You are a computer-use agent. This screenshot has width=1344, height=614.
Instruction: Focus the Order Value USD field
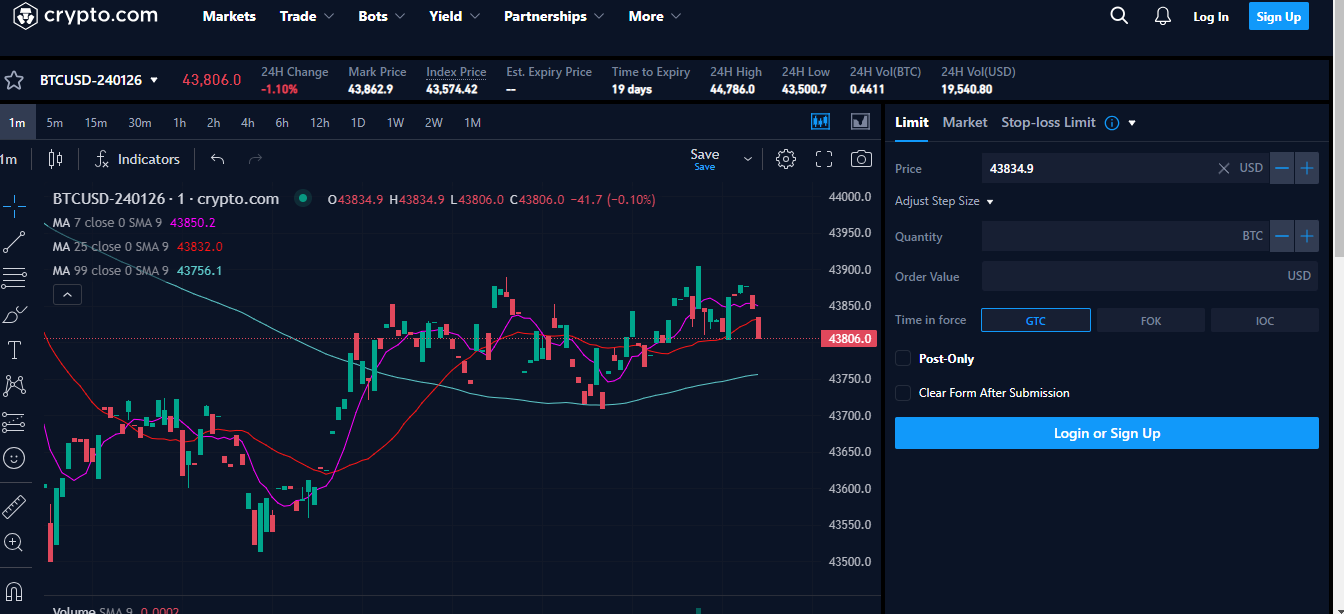(x=1150, y=276)
